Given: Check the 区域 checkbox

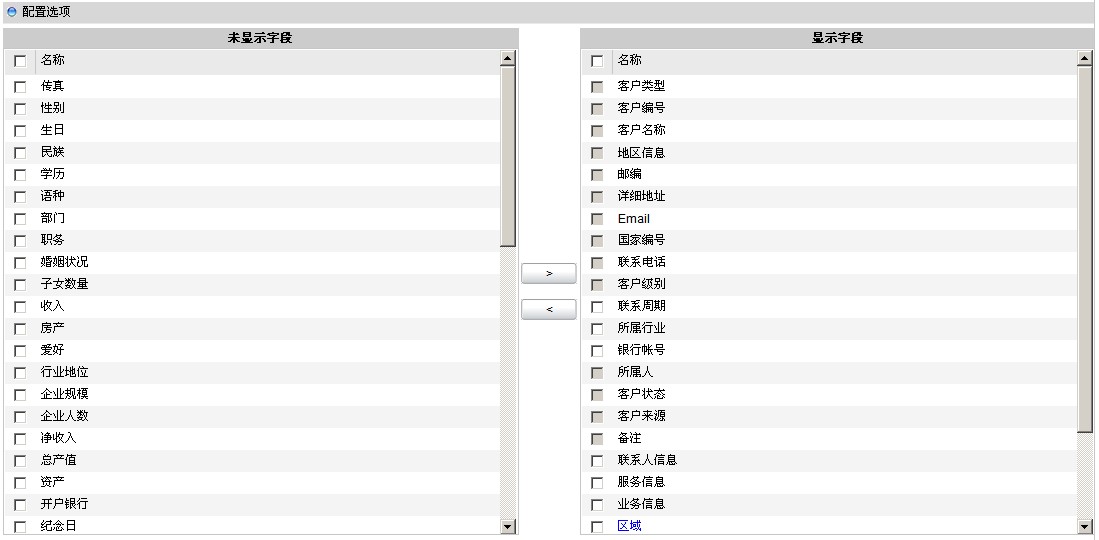Looking at the screenshot, I should 596,527.
